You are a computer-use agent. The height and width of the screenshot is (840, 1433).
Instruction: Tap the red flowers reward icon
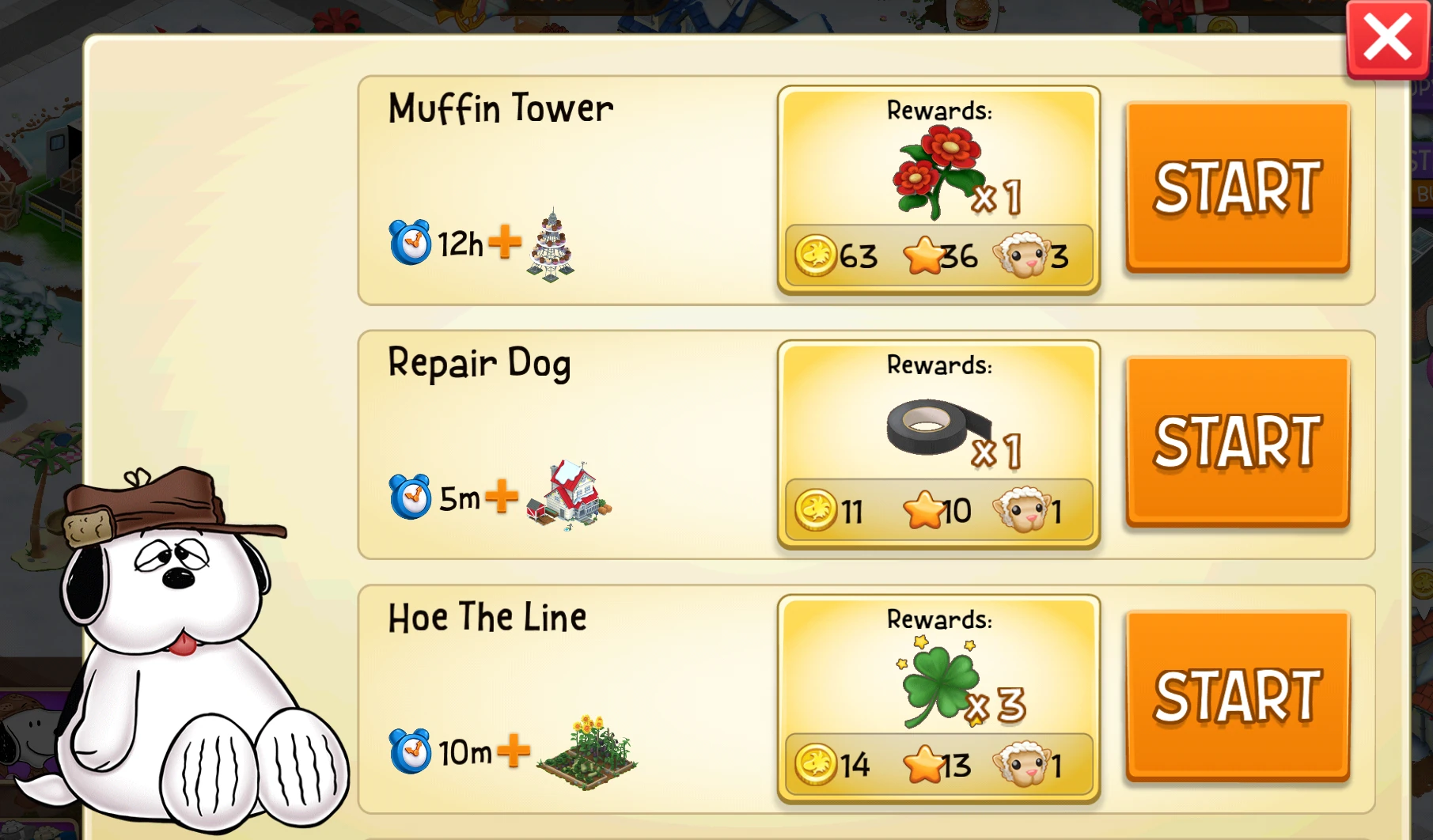938,171
